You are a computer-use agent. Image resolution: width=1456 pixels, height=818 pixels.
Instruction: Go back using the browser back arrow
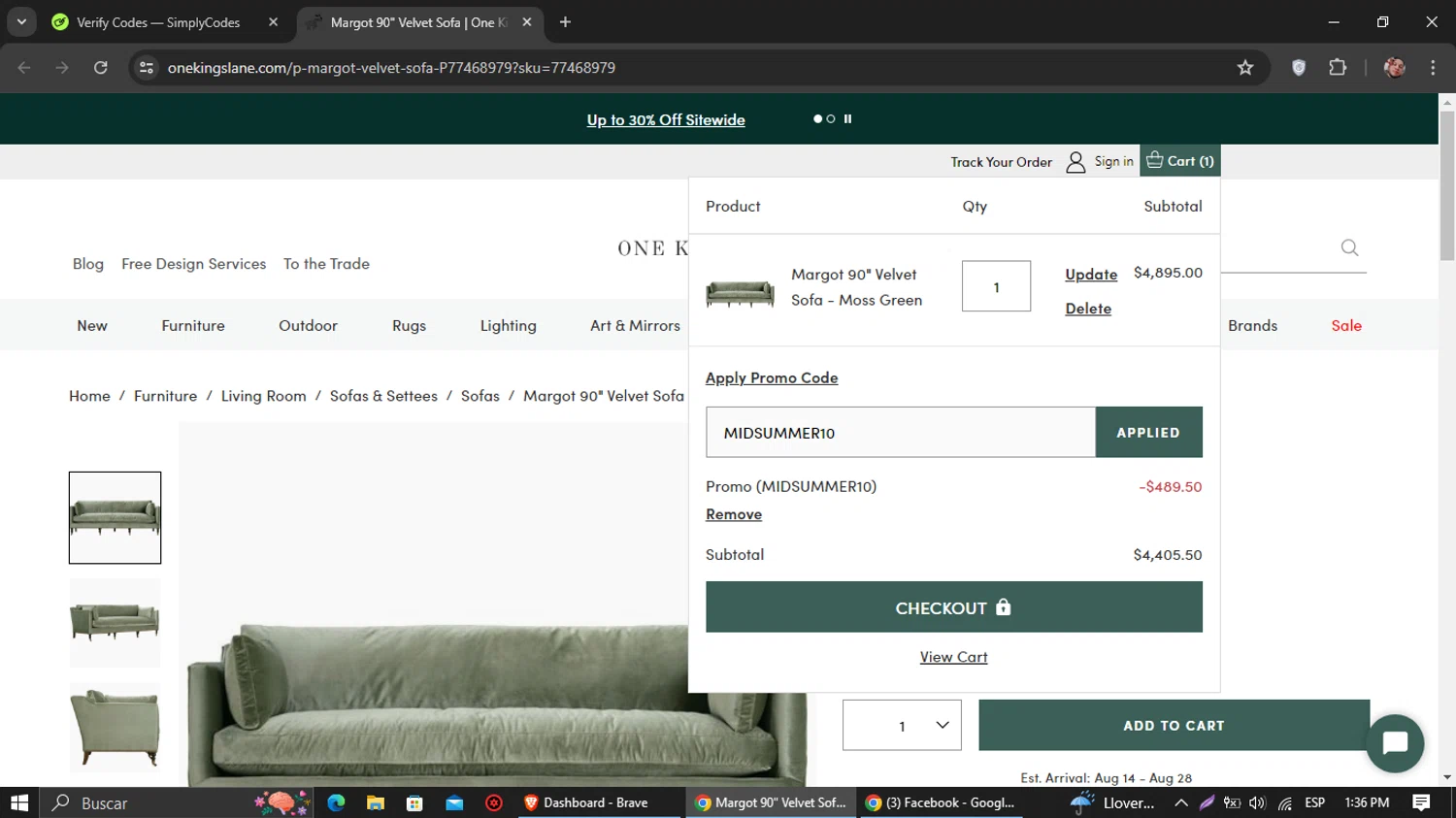click(x=24, y=68)
